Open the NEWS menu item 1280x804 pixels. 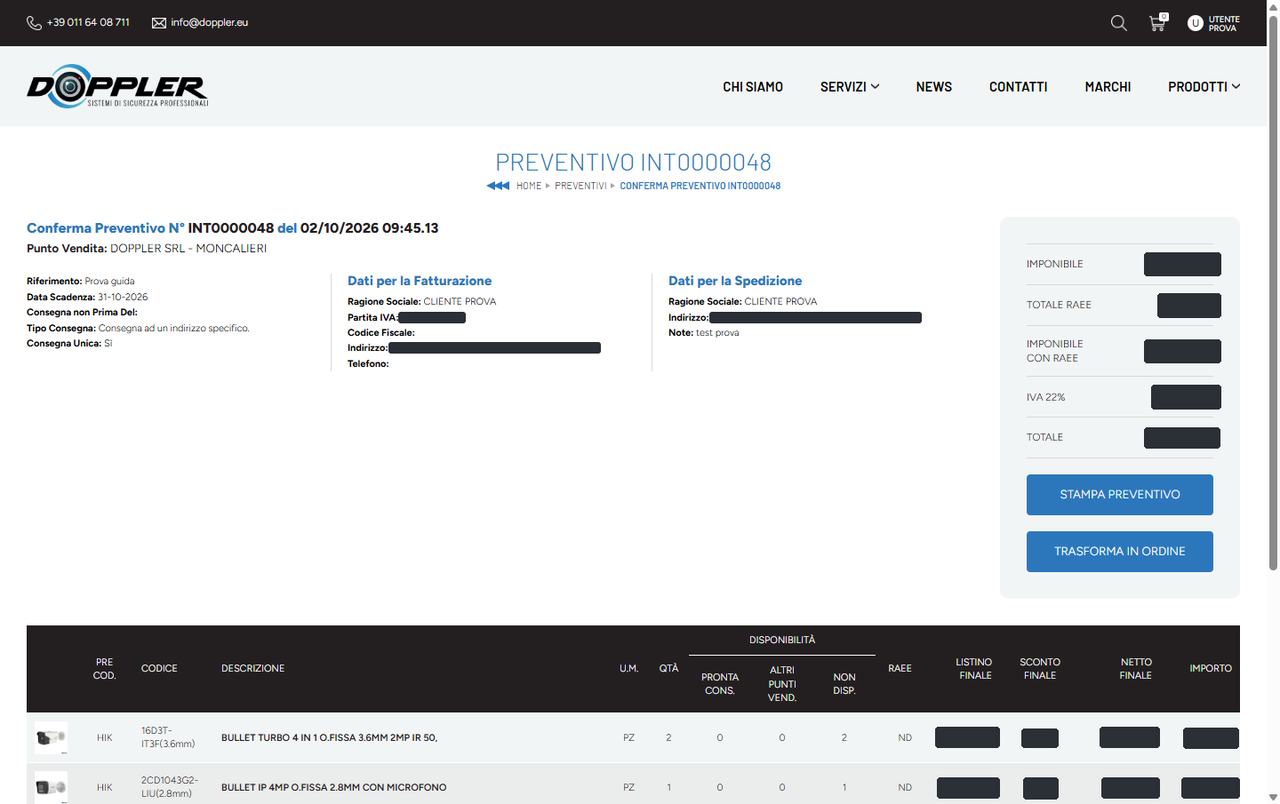[x=934, y=87]
